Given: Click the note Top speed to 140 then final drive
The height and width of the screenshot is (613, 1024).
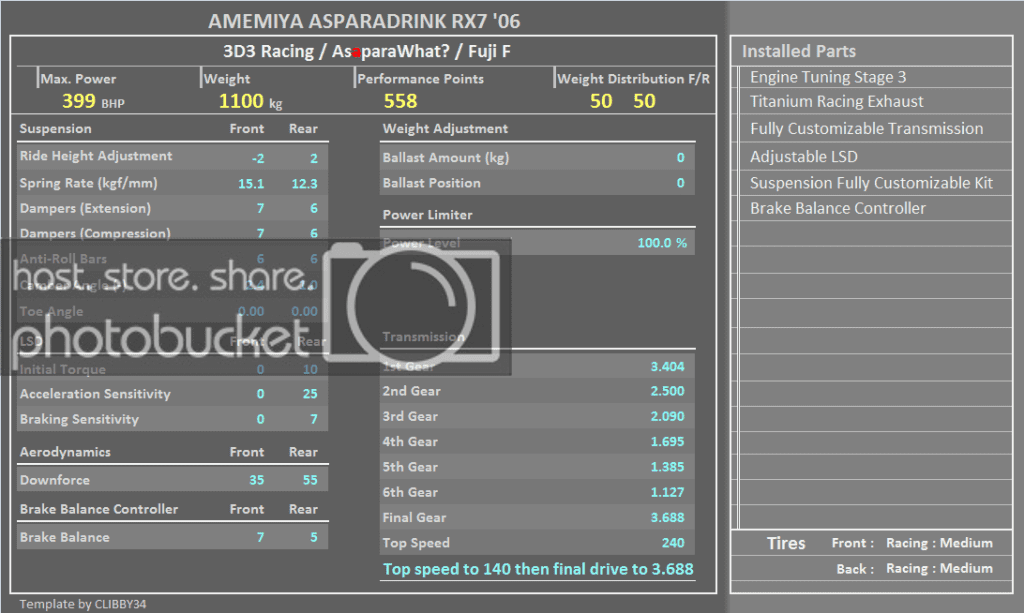Looking at the screenshot, I should [538, 569].
